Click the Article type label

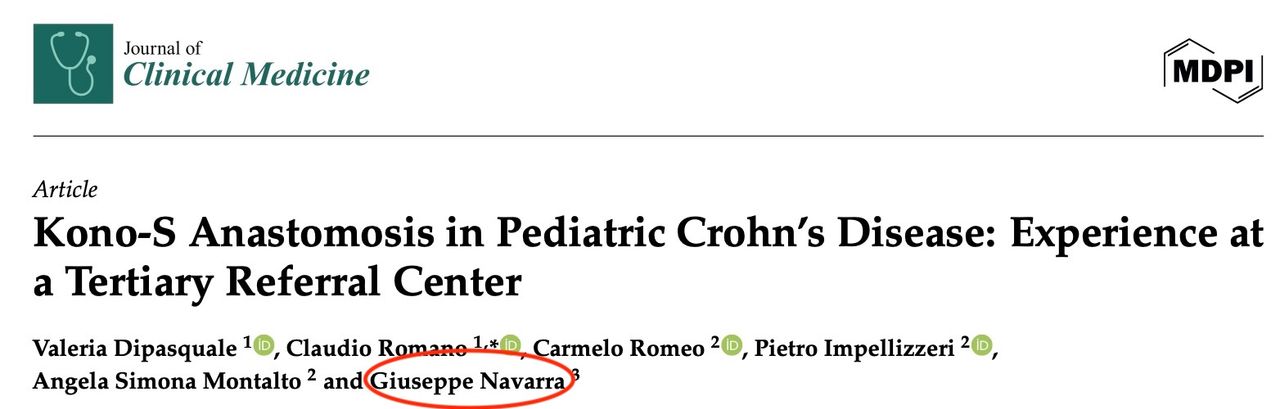65,190
